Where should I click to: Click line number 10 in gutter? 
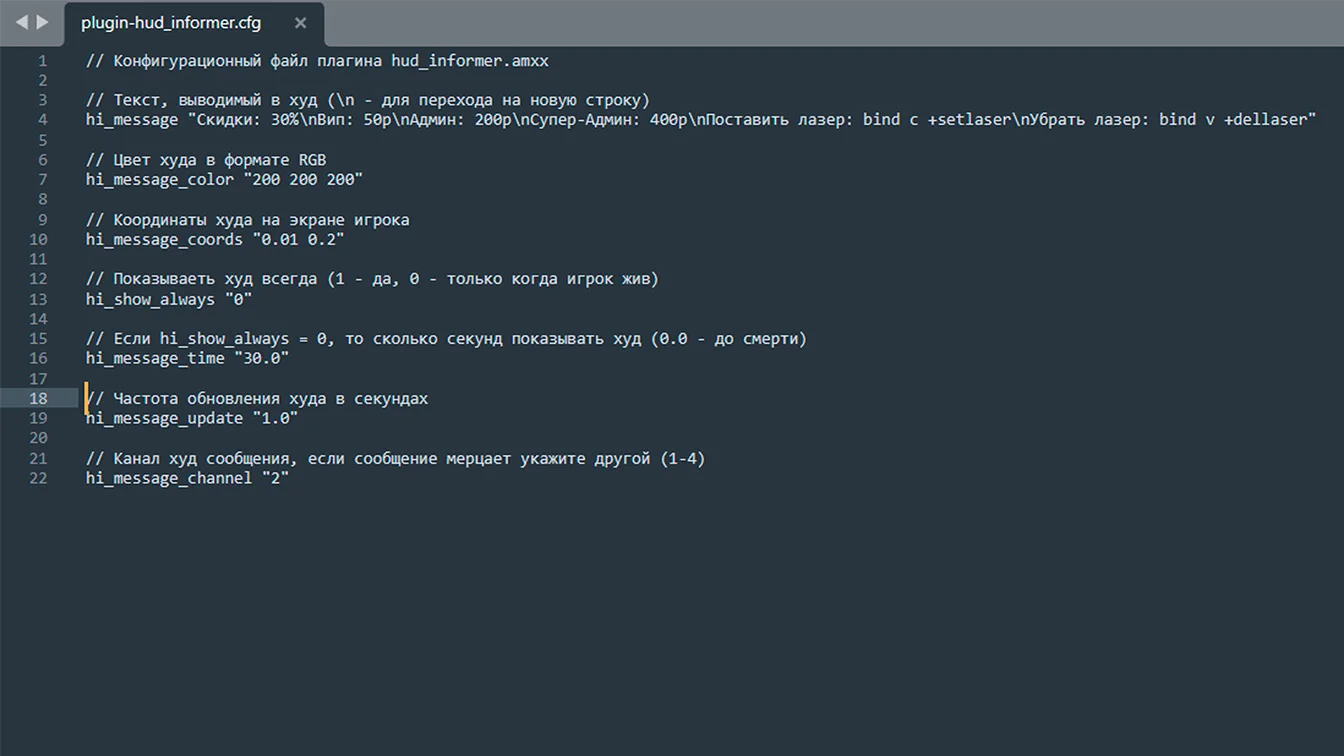click(38, 239)
